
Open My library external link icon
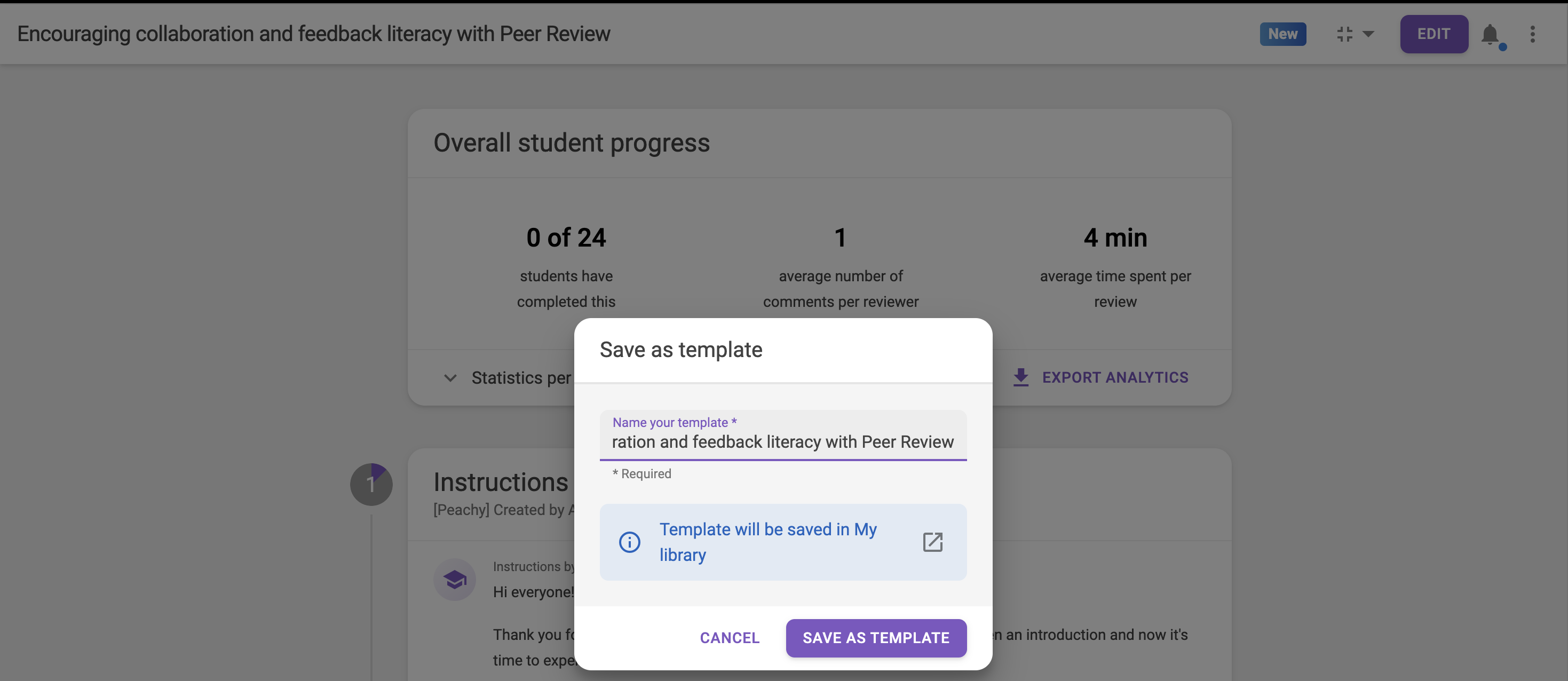pyautogui.click(x=932, y=542)
